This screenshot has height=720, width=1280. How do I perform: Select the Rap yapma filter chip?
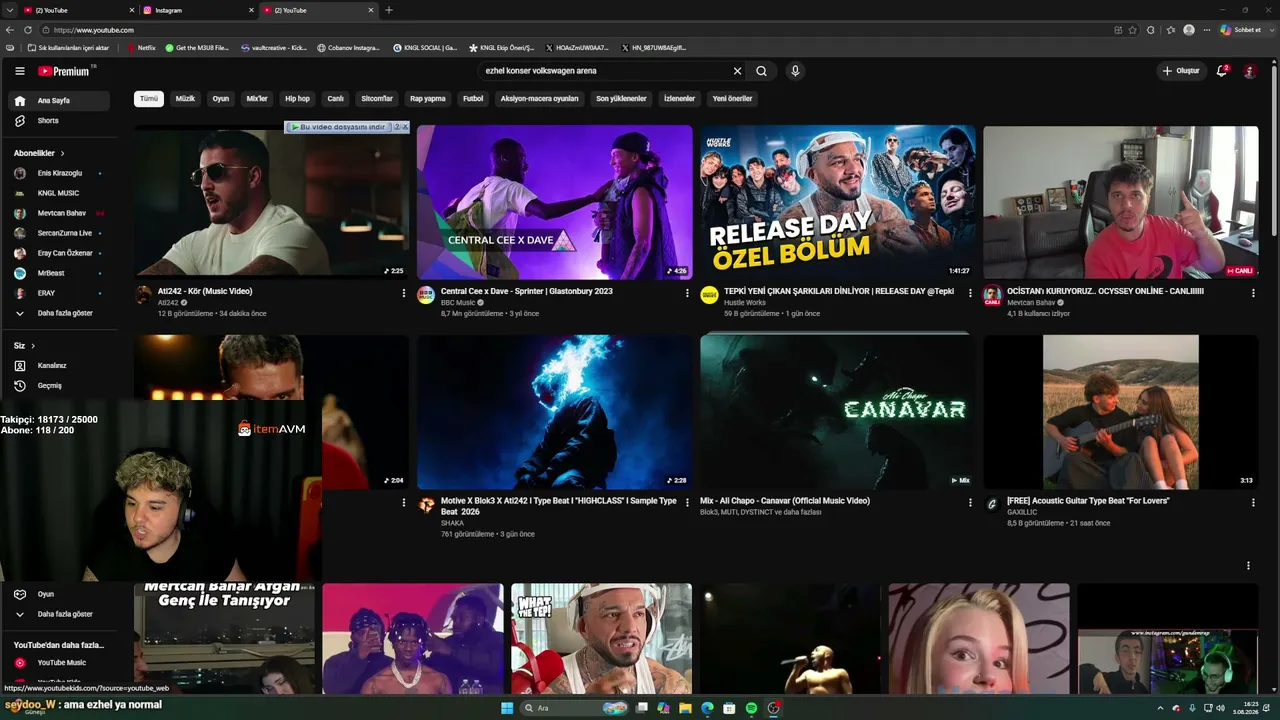[x=428, y=99]
